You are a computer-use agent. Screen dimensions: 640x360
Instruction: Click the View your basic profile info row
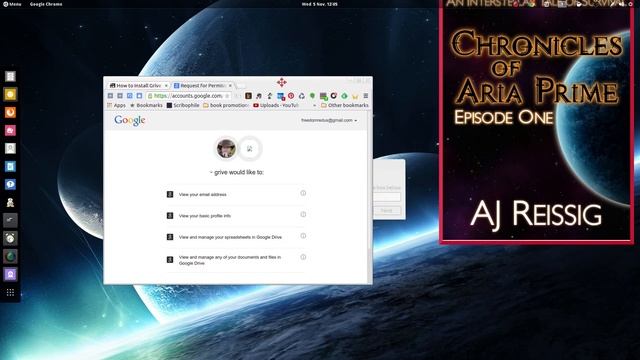click(236, 216)
